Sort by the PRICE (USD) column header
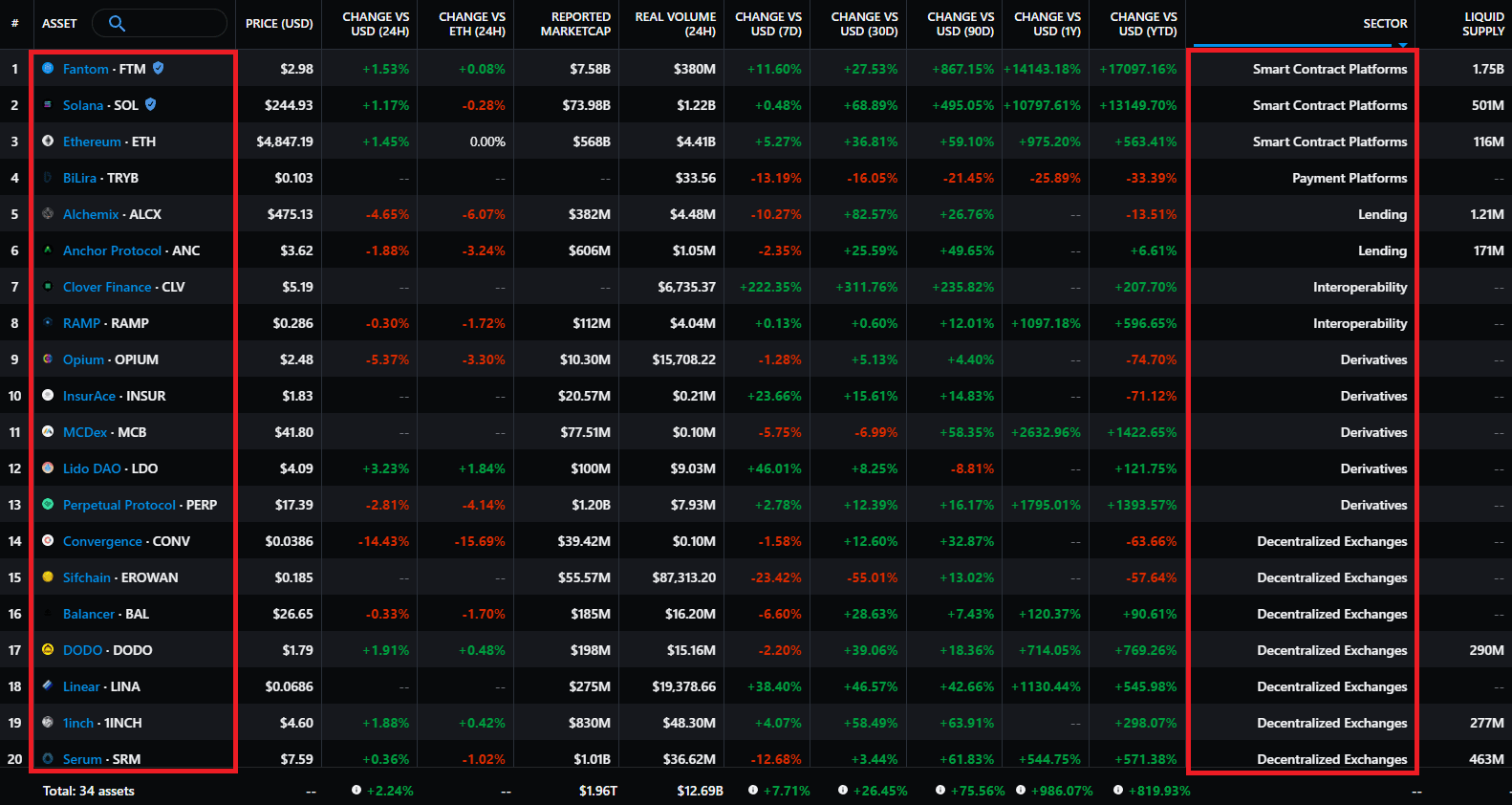The height and width of the screenshot is (805, 1512). click(279, 24)
